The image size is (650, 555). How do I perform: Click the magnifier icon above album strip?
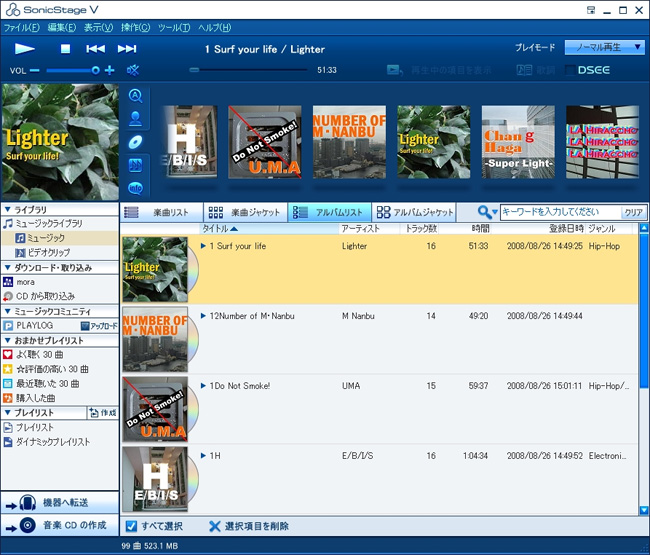(136, 96)
